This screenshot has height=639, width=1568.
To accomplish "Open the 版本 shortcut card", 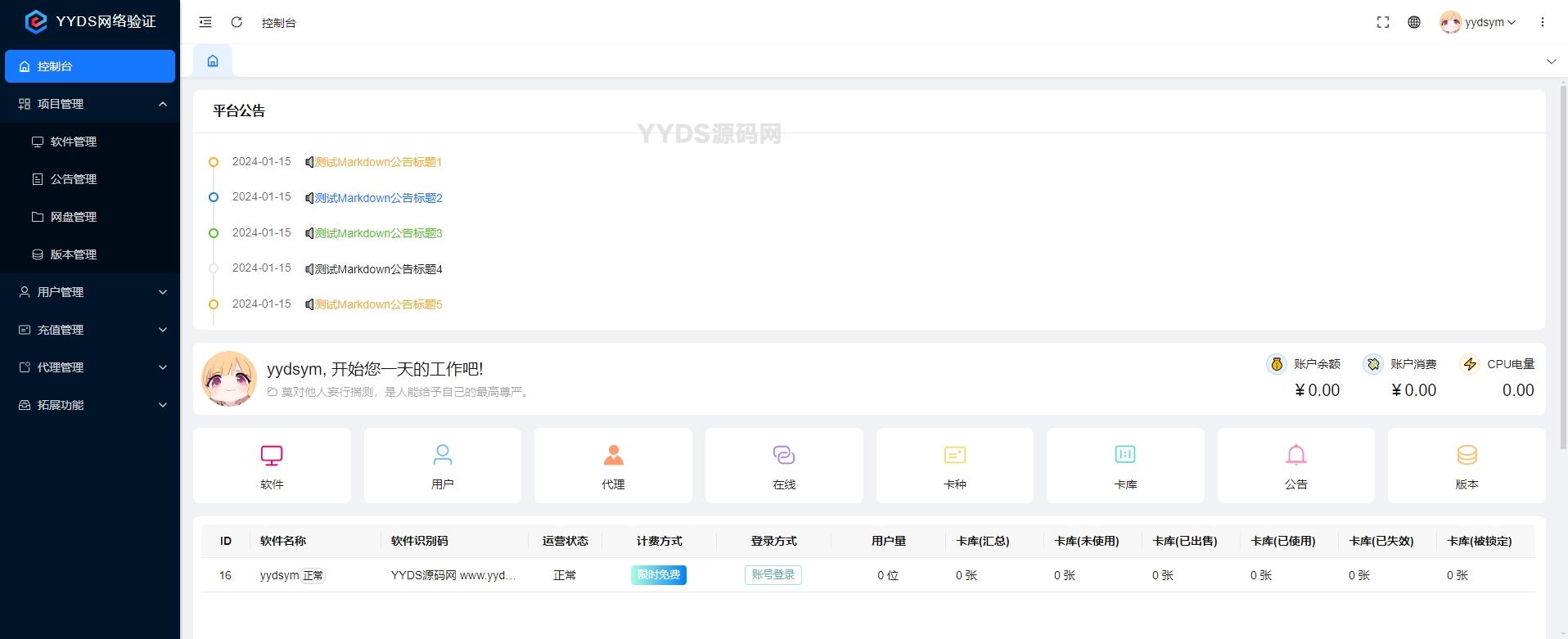I will point(1466,466).
